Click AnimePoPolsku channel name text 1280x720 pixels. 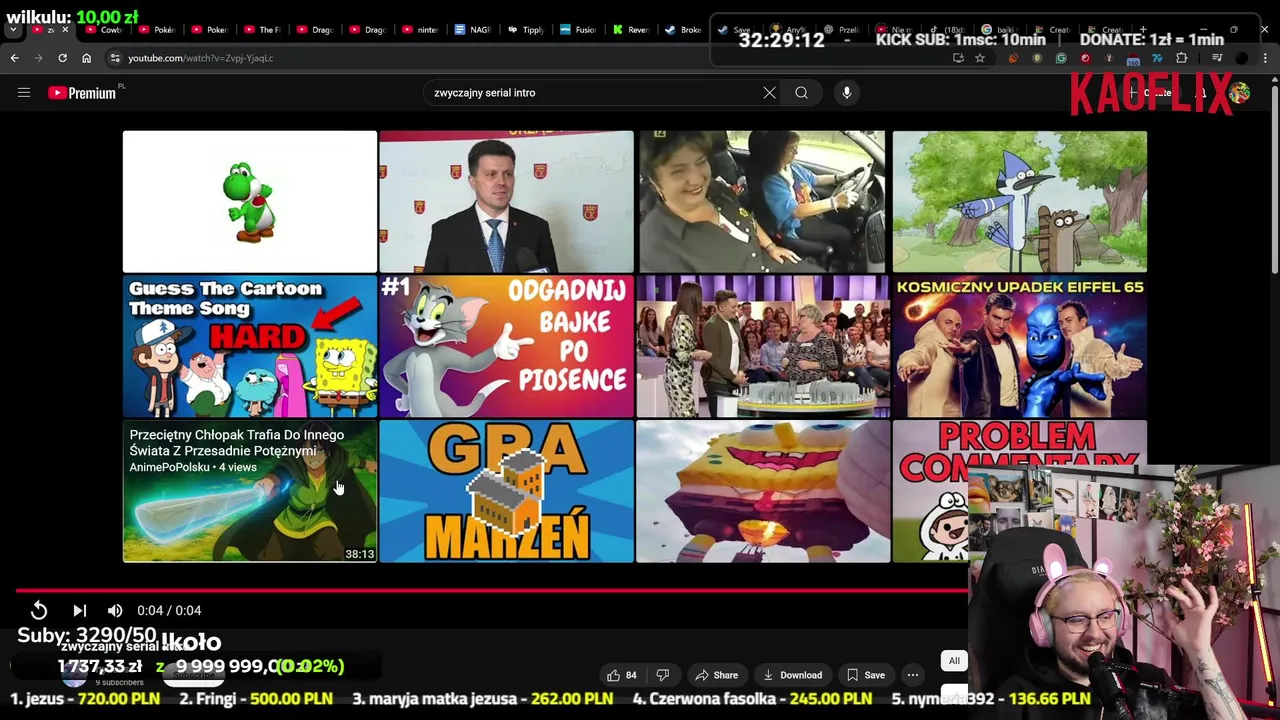pyautogui.click(x=169, y=467)
